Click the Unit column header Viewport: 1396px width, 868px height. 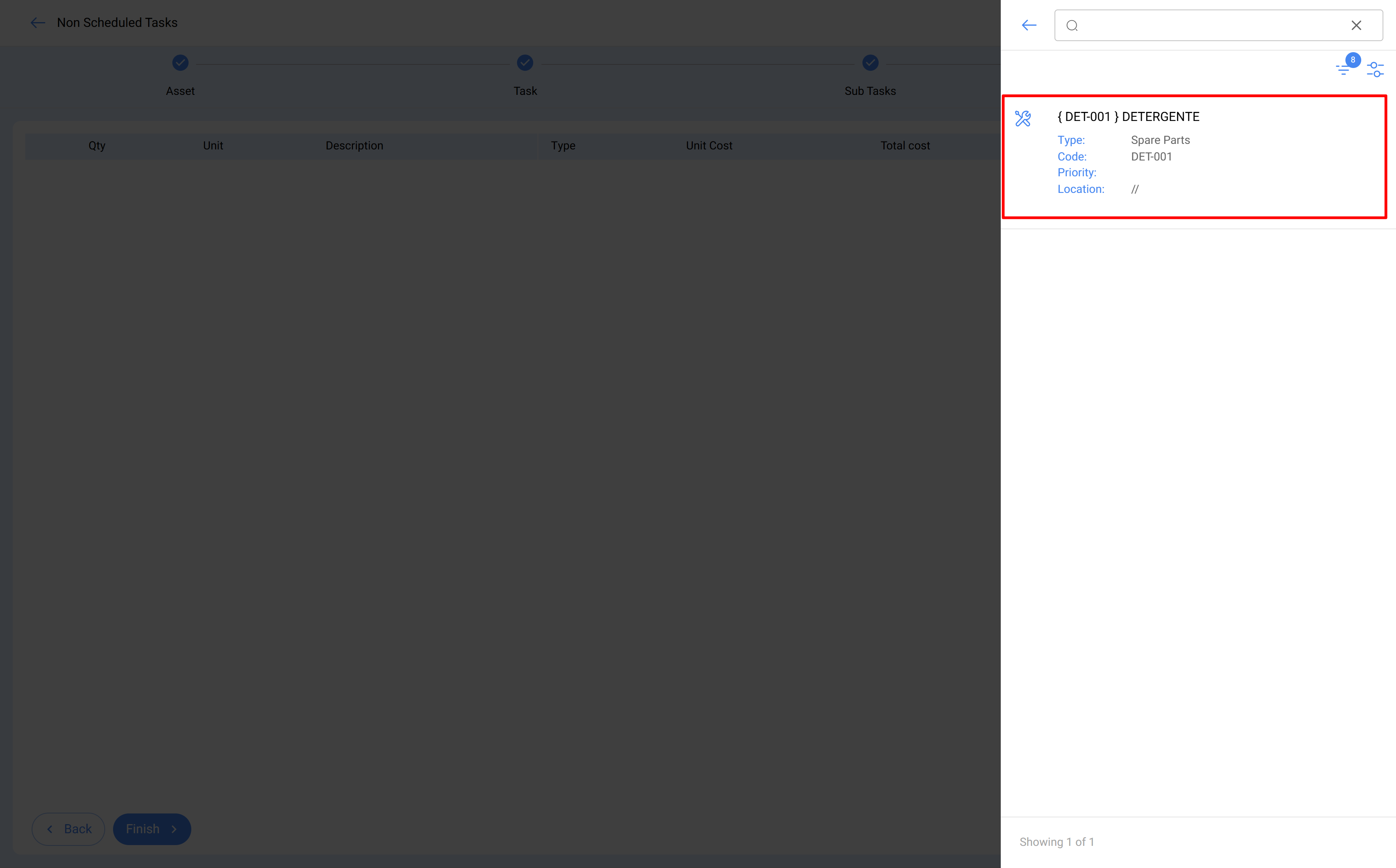coord(213,146)
